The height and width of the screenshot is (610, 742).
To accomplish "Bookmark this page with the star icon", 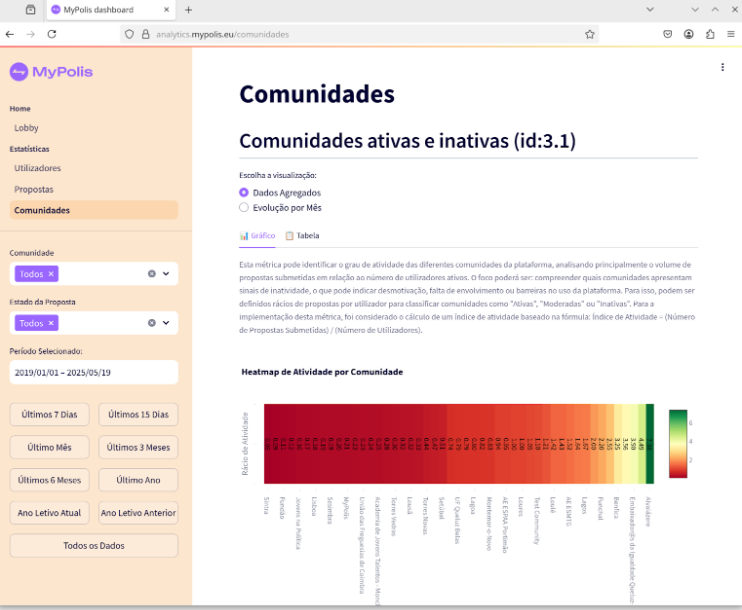I will 590,33.
